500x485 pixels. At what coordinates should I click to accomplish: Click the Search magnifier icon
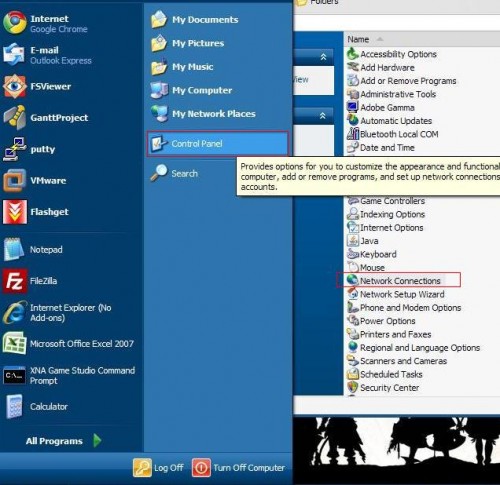point(158,173)
